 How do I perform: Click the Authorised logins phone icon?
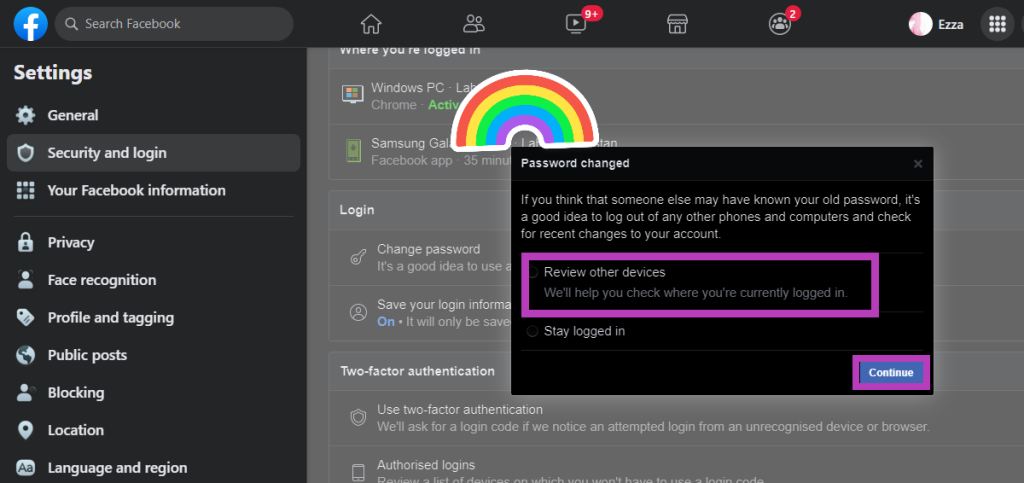(x=358, y=473)
